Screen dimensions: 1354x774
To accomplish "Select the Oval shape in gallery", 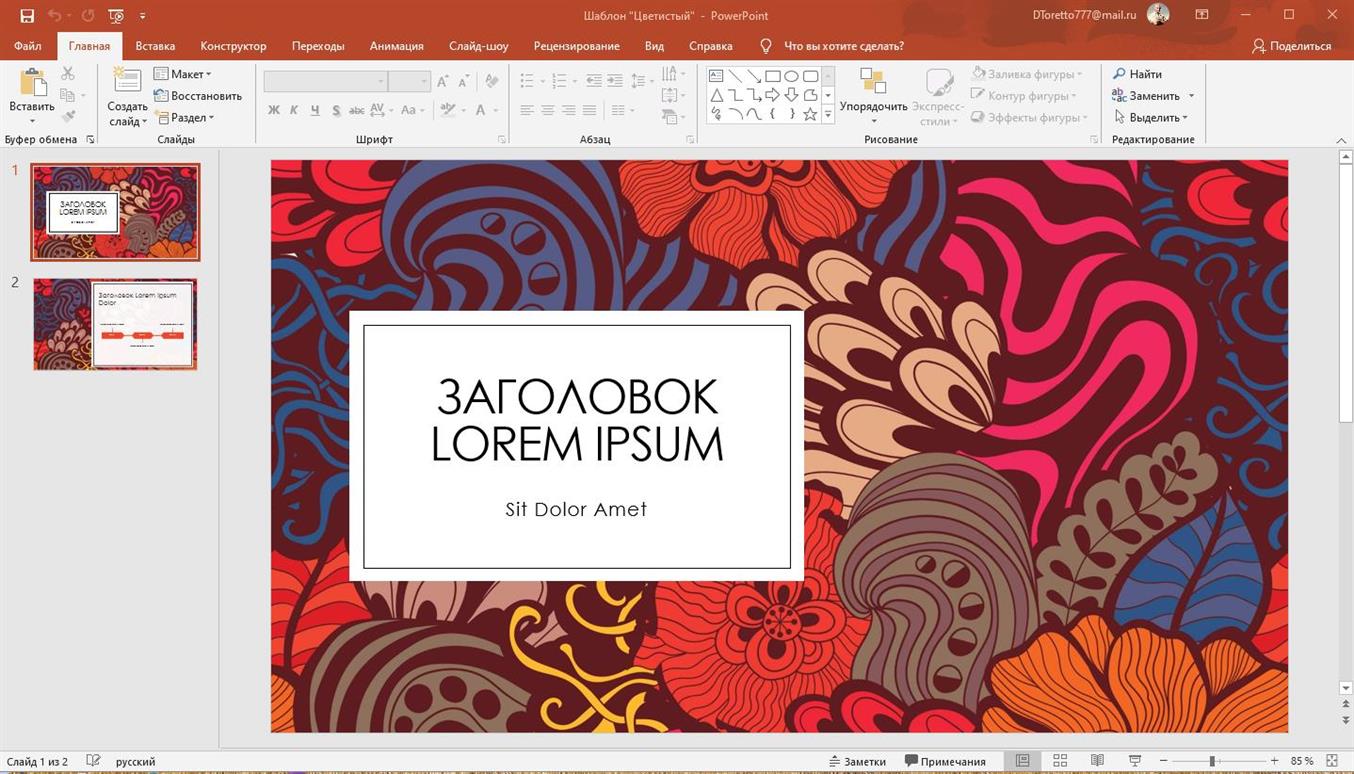I will point(791,76).
